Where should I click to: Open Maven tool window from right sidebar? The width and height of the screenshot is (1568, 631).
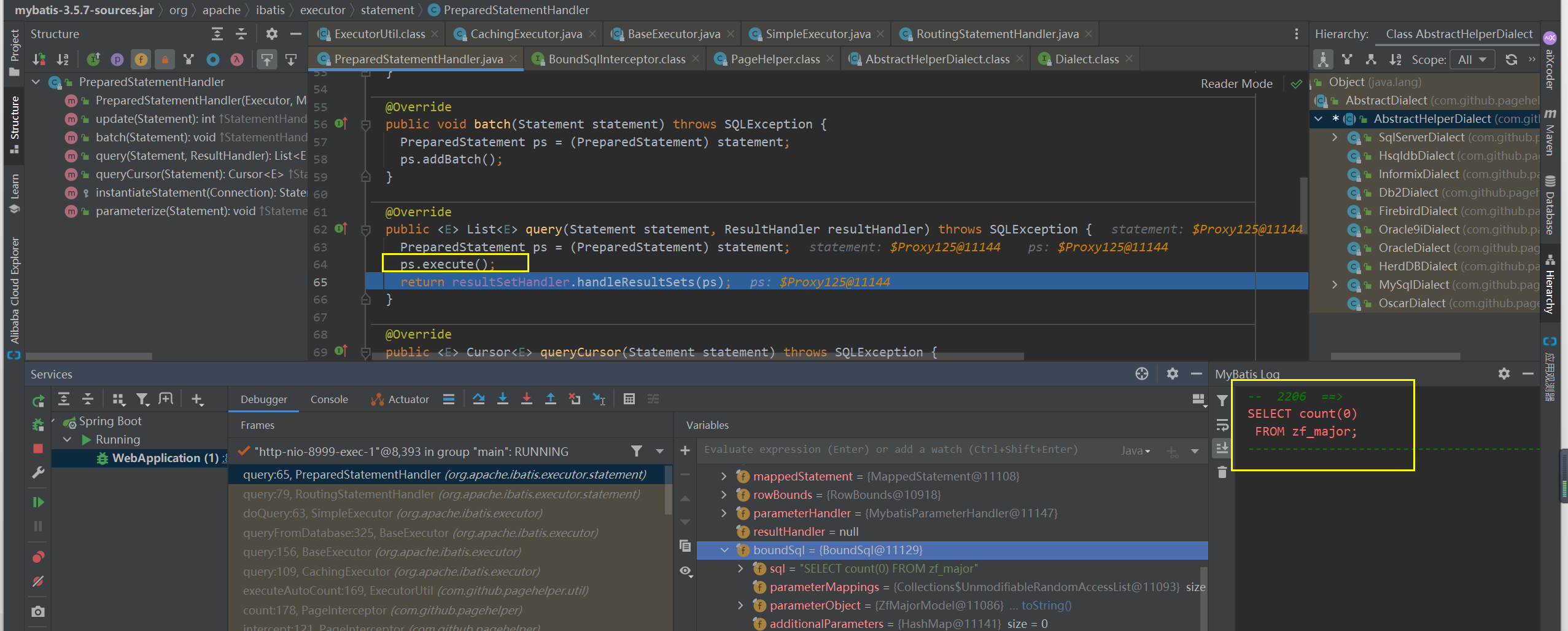pos(1550,132)
